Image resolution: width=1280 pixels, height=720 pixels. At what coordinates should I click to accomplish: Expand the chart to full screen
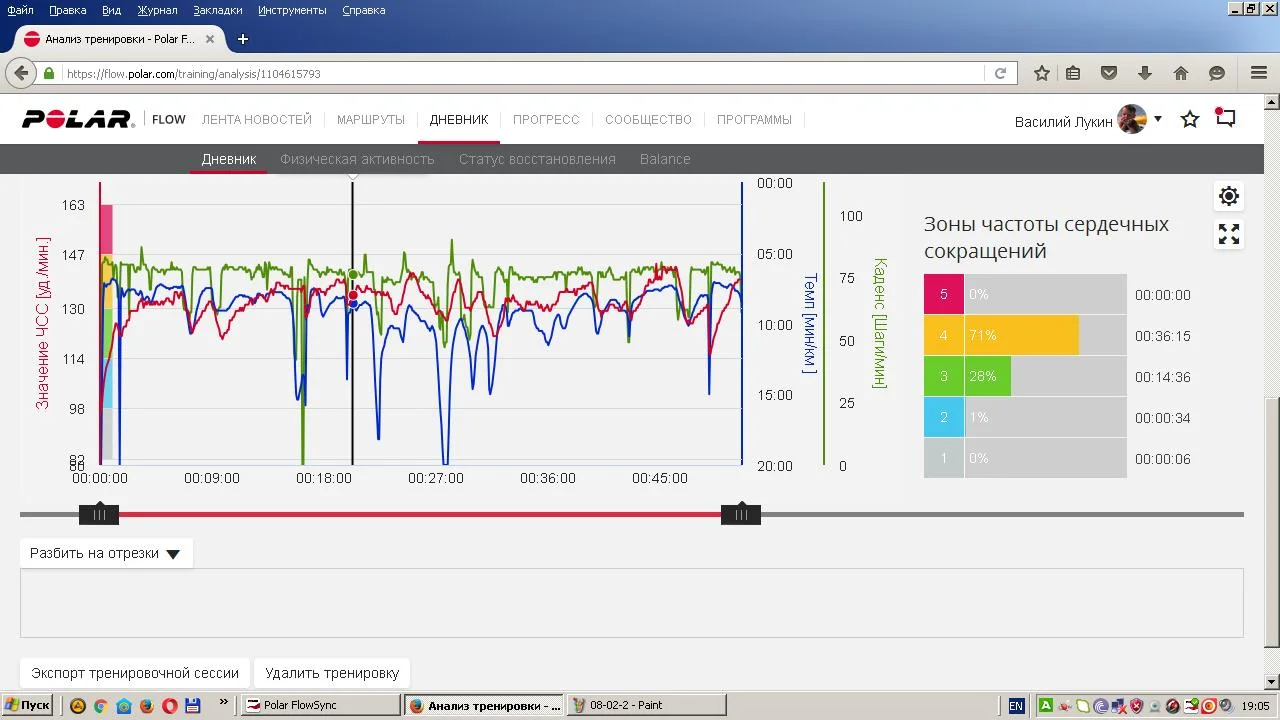[1229, 234]
